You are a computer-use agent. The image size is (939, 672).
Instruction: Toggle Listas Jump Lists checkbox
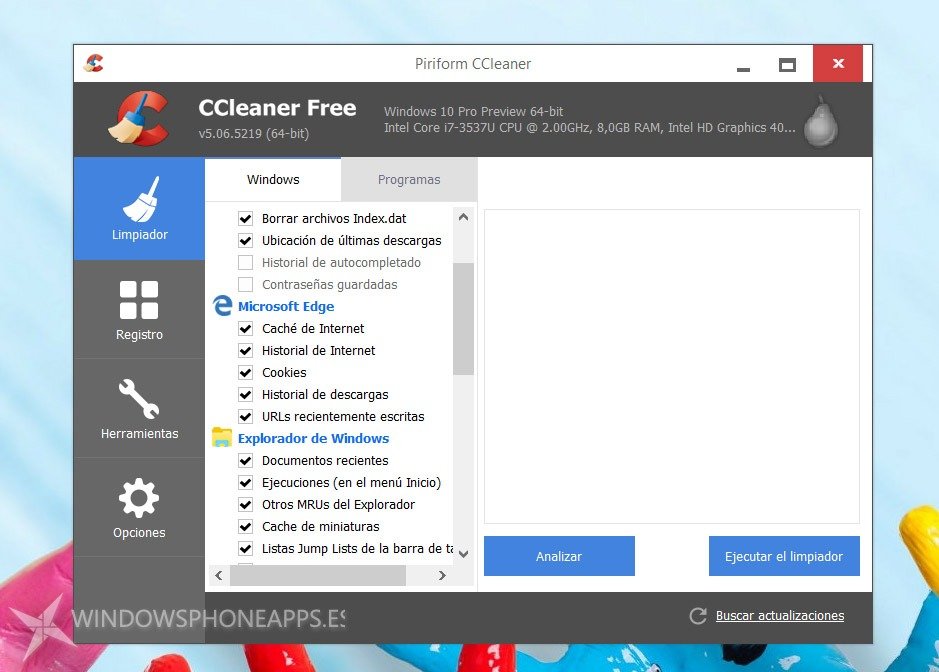(x=246, y=549)
